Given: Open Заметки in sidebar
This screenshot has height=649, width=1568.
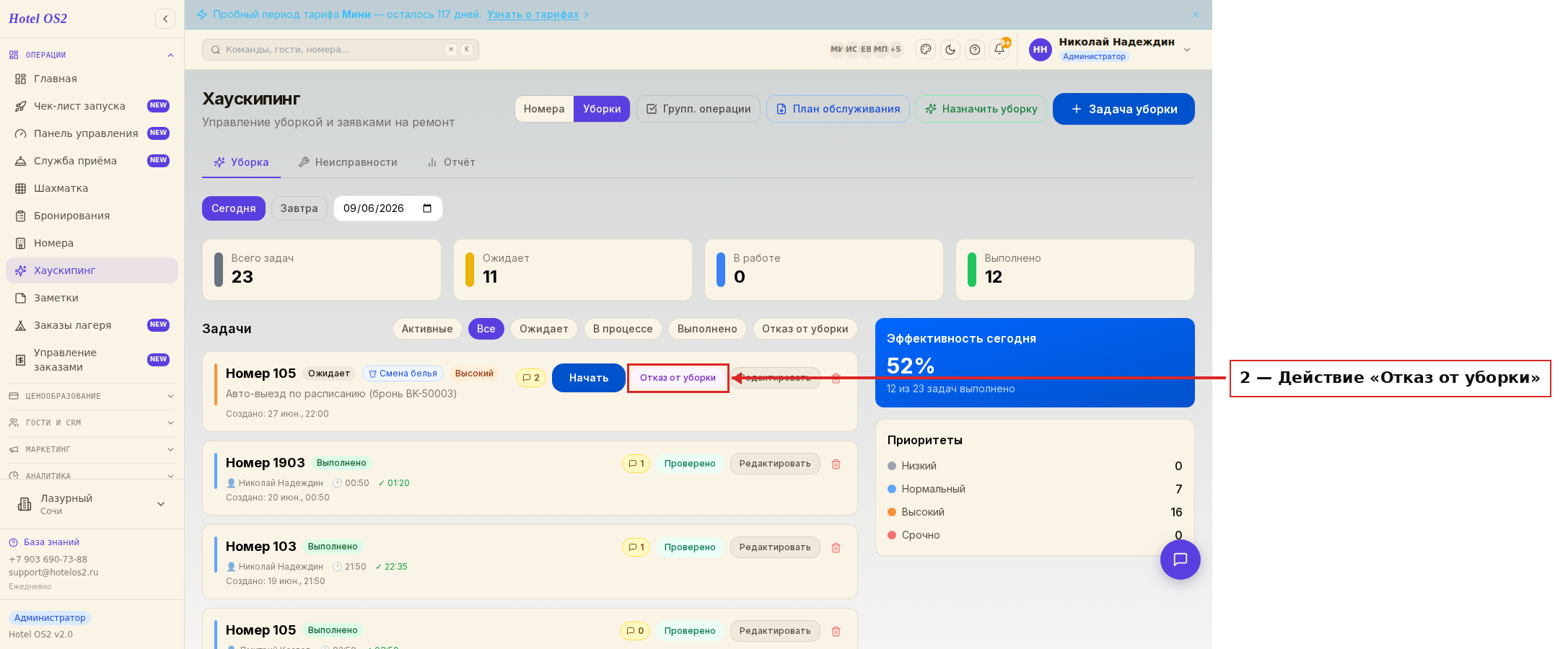Looking at the screenshot, I should click(92, 298).
